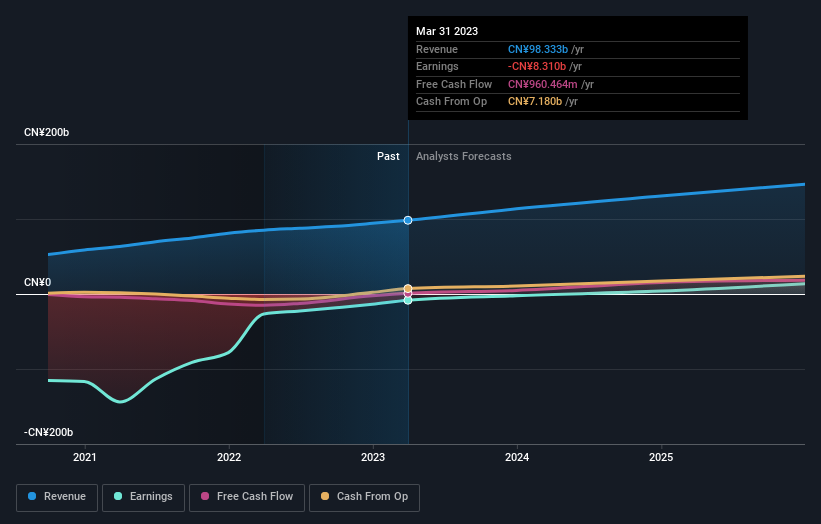The height and width of the screenshot is (524, 821).
Task: Click the Analysts Forecasts label
Action: click(x=463, y=157)
